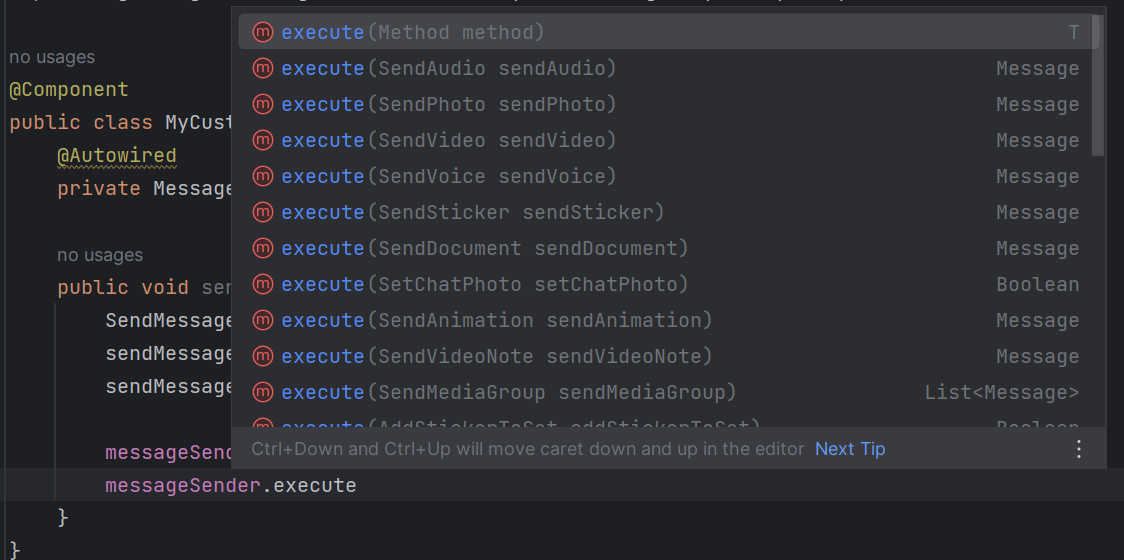Click the @Autowired annotation
Image resolution: width=1124 pixels, height=560 pixels.
(x=117, y=156)
